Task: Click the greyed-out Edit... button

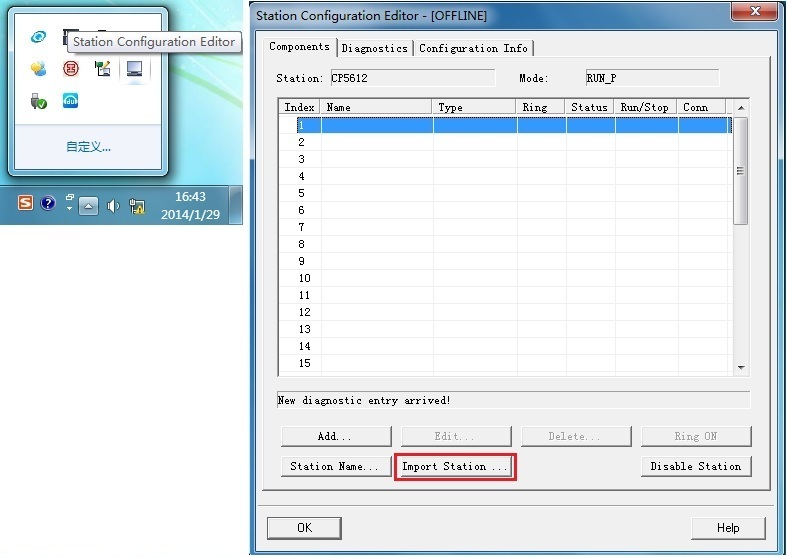Action: click(456, 437)
